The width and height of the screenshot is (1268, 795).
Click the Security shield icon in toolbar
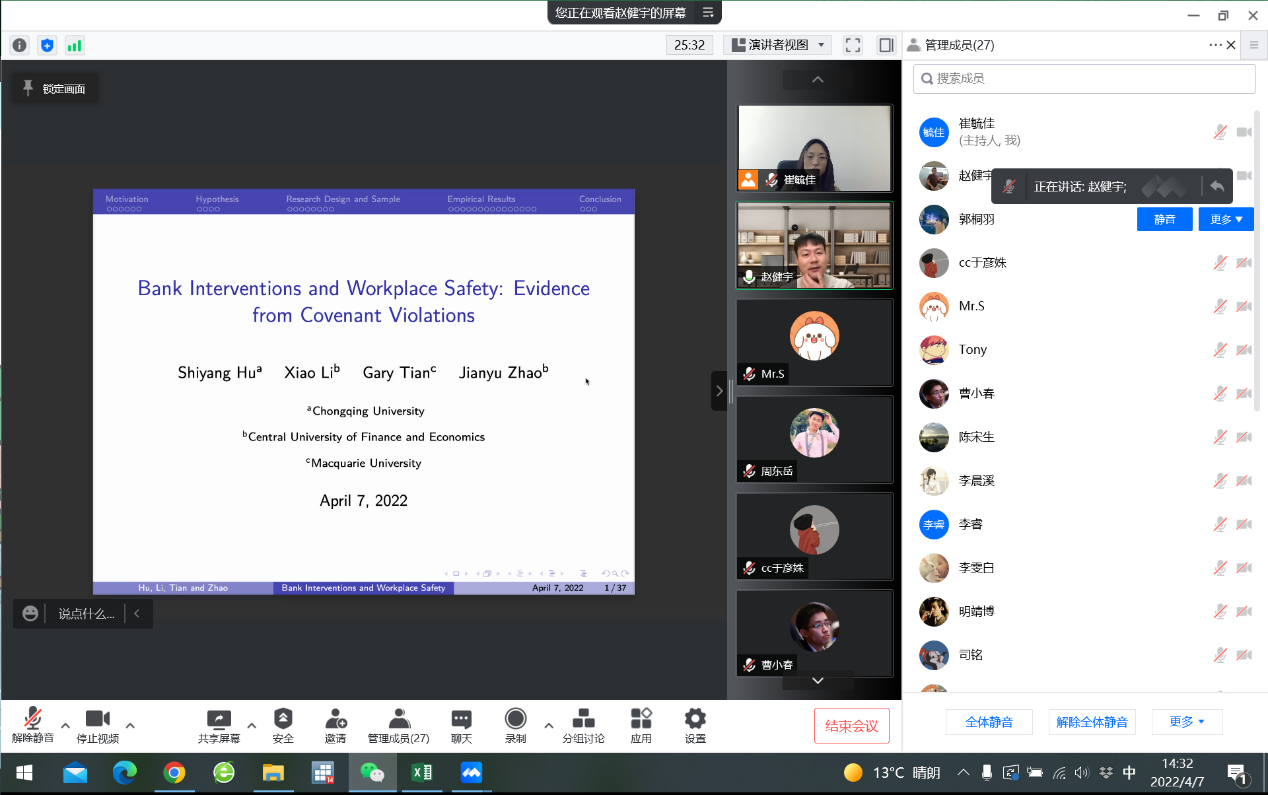(x=283, y=719)
